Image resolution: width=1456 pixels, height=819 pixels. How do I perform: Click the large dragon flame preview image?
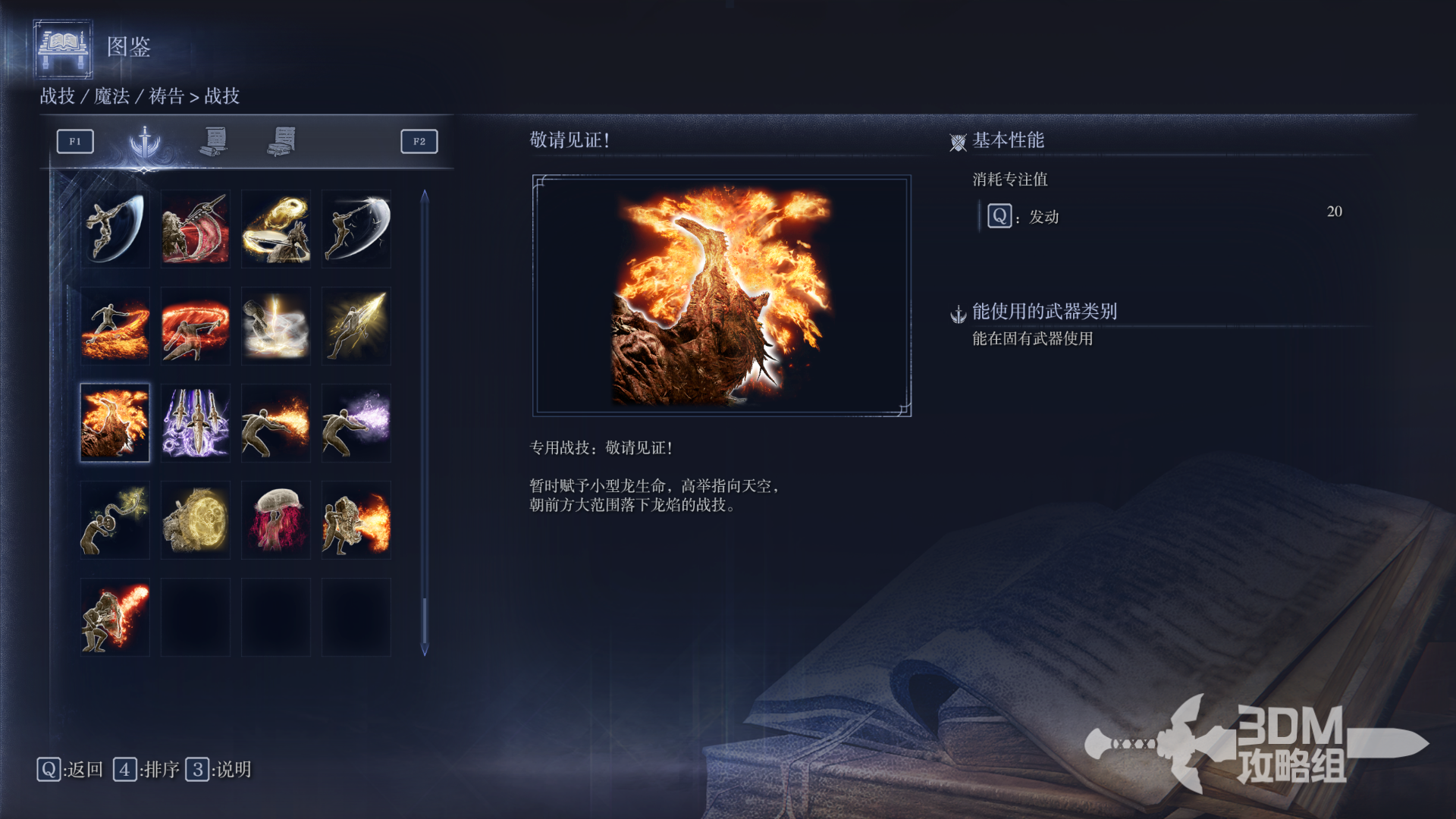(722, 296)
